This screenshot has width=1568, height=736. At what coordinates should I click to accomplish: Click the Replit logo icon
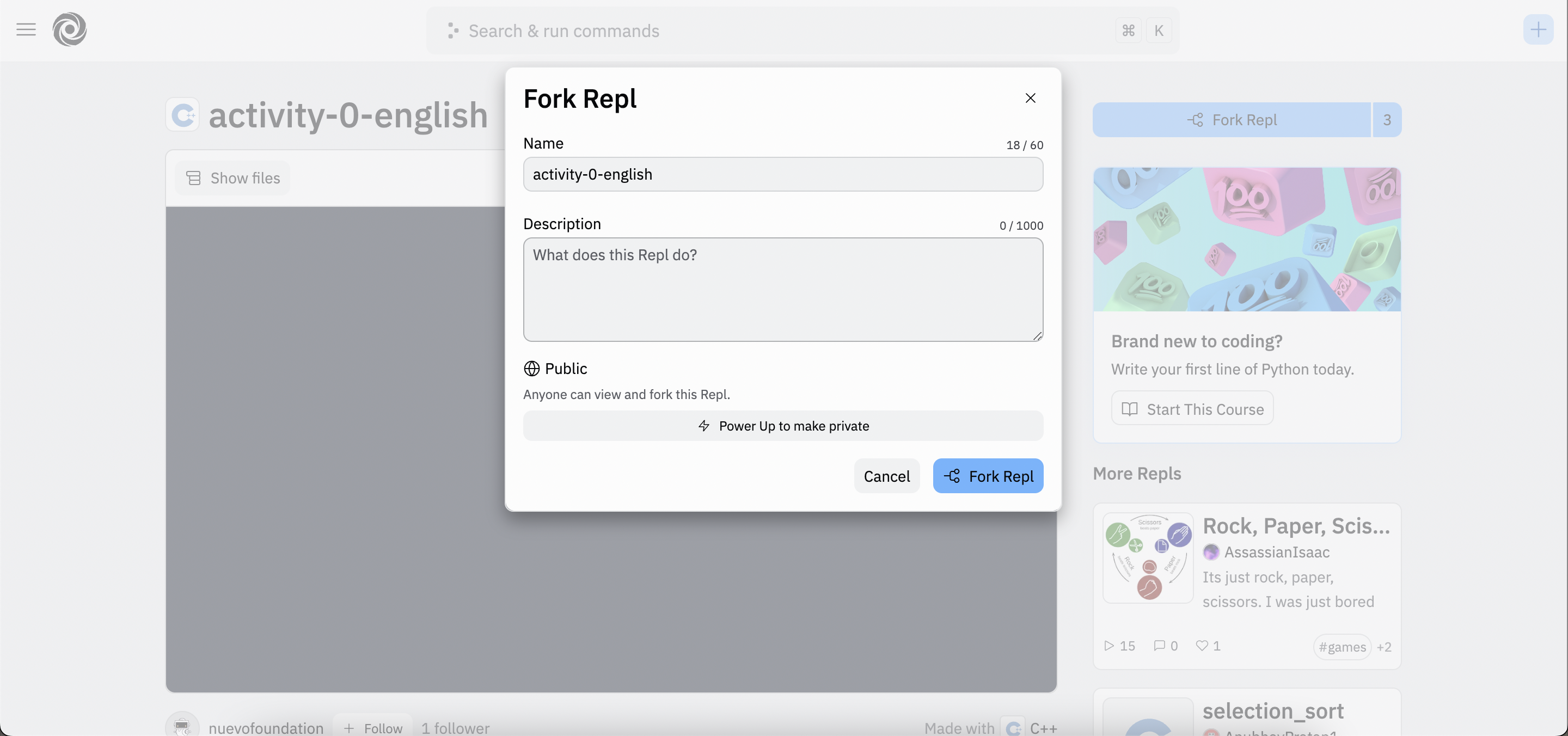tap(69, 29)
